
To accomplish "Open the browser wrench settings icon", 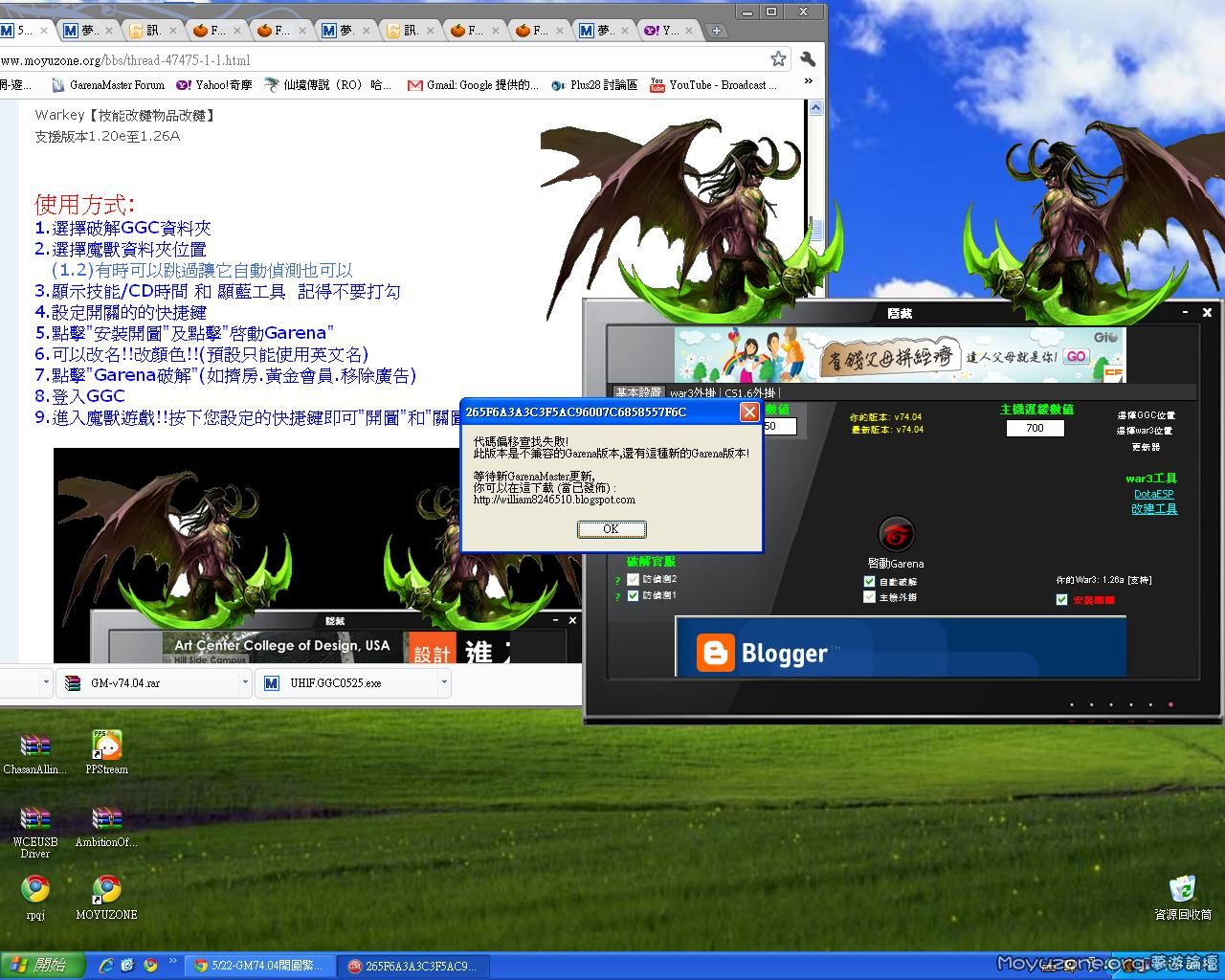I will [809, 58].
